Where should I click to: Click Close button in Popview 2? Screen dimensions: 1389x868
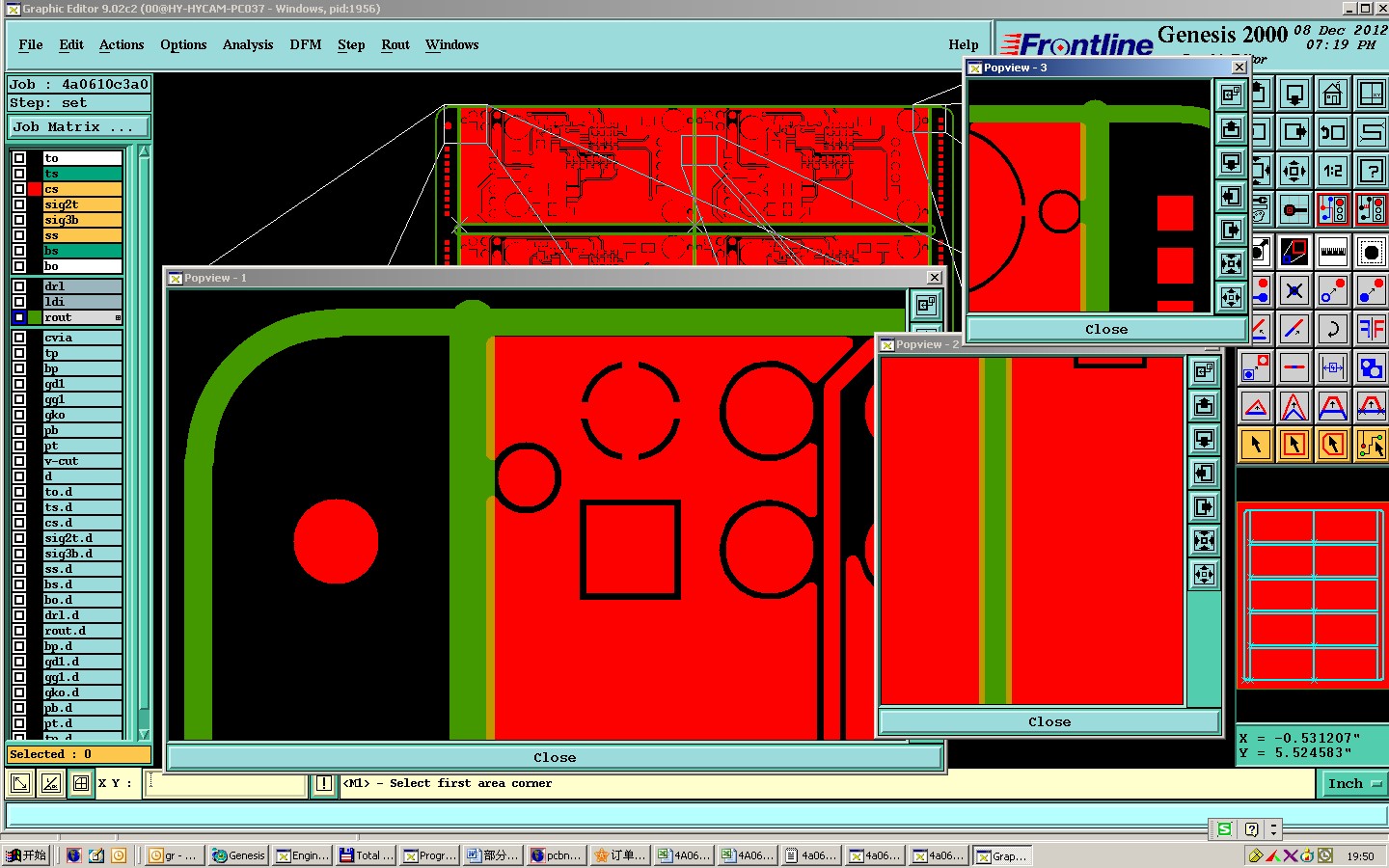1049,721
